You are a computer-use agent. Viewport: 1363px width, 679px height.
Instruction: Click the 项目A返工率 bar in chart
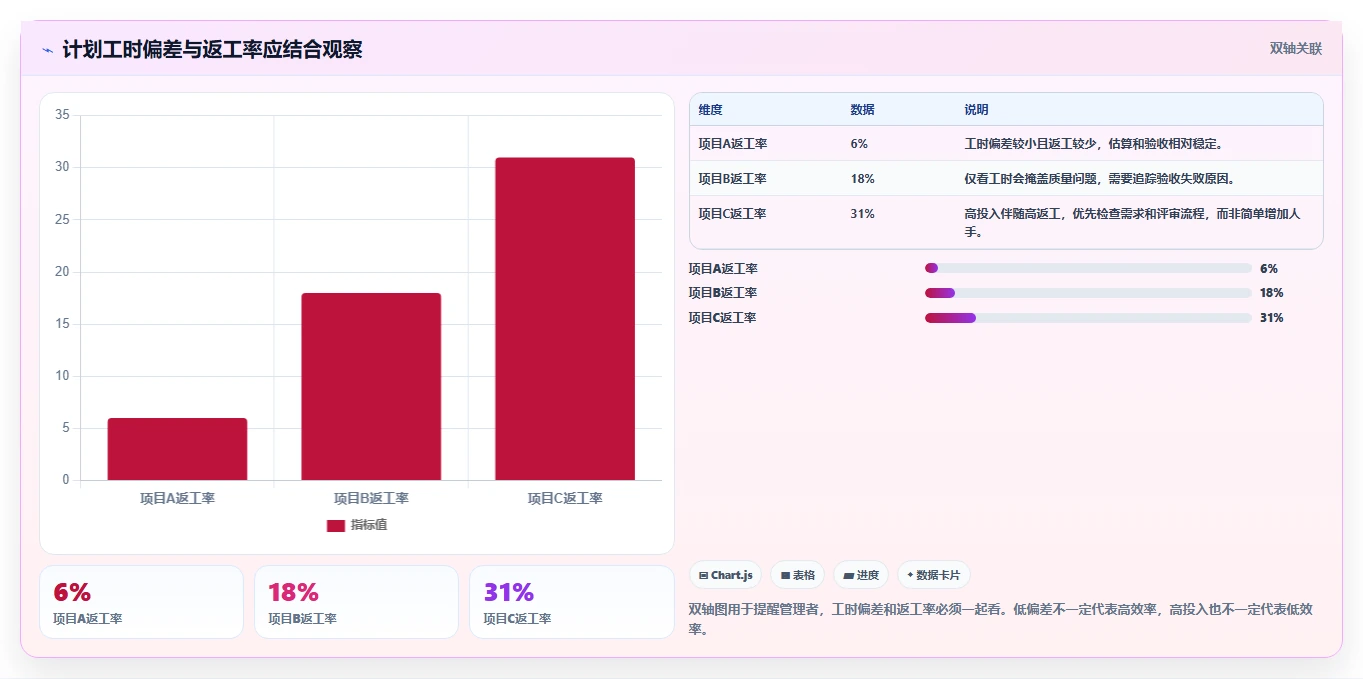pos(177,449)
